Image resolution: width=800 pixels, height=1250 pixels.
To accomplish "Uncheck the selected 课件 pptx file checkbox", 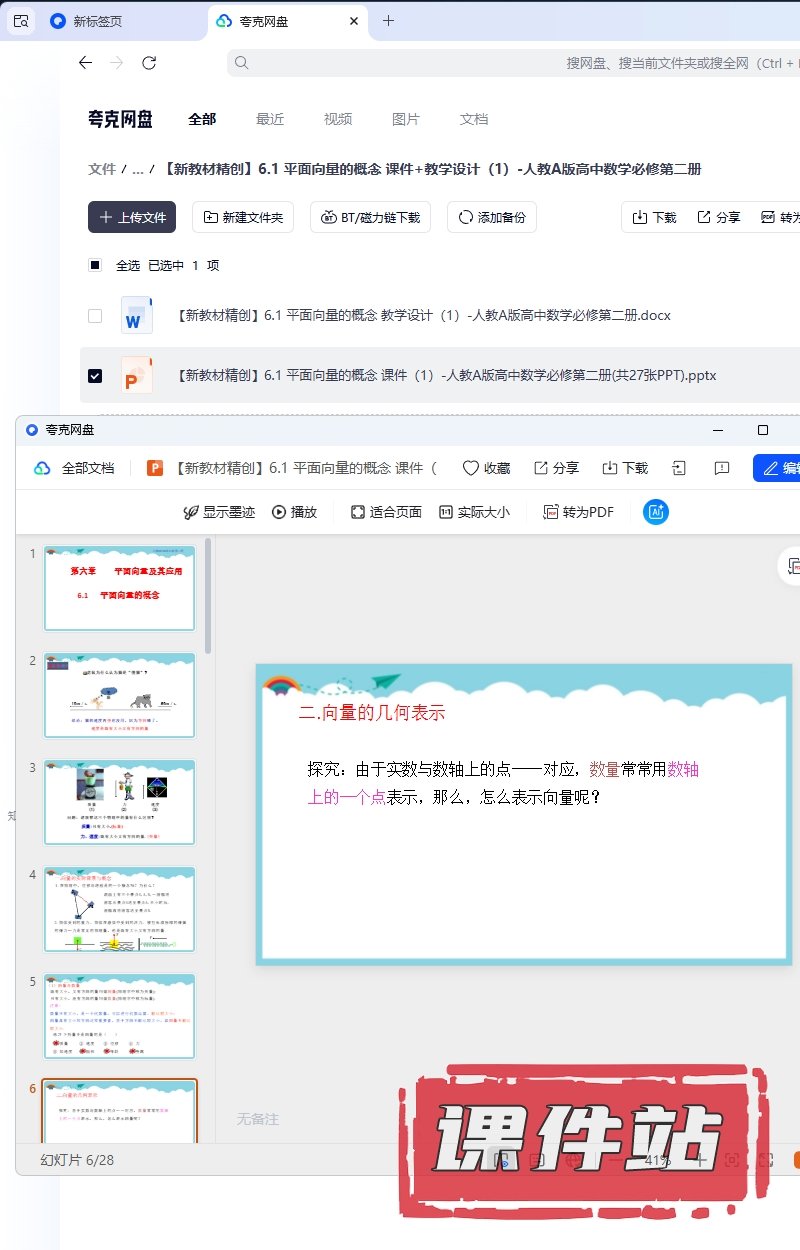I will coord(95,376).
